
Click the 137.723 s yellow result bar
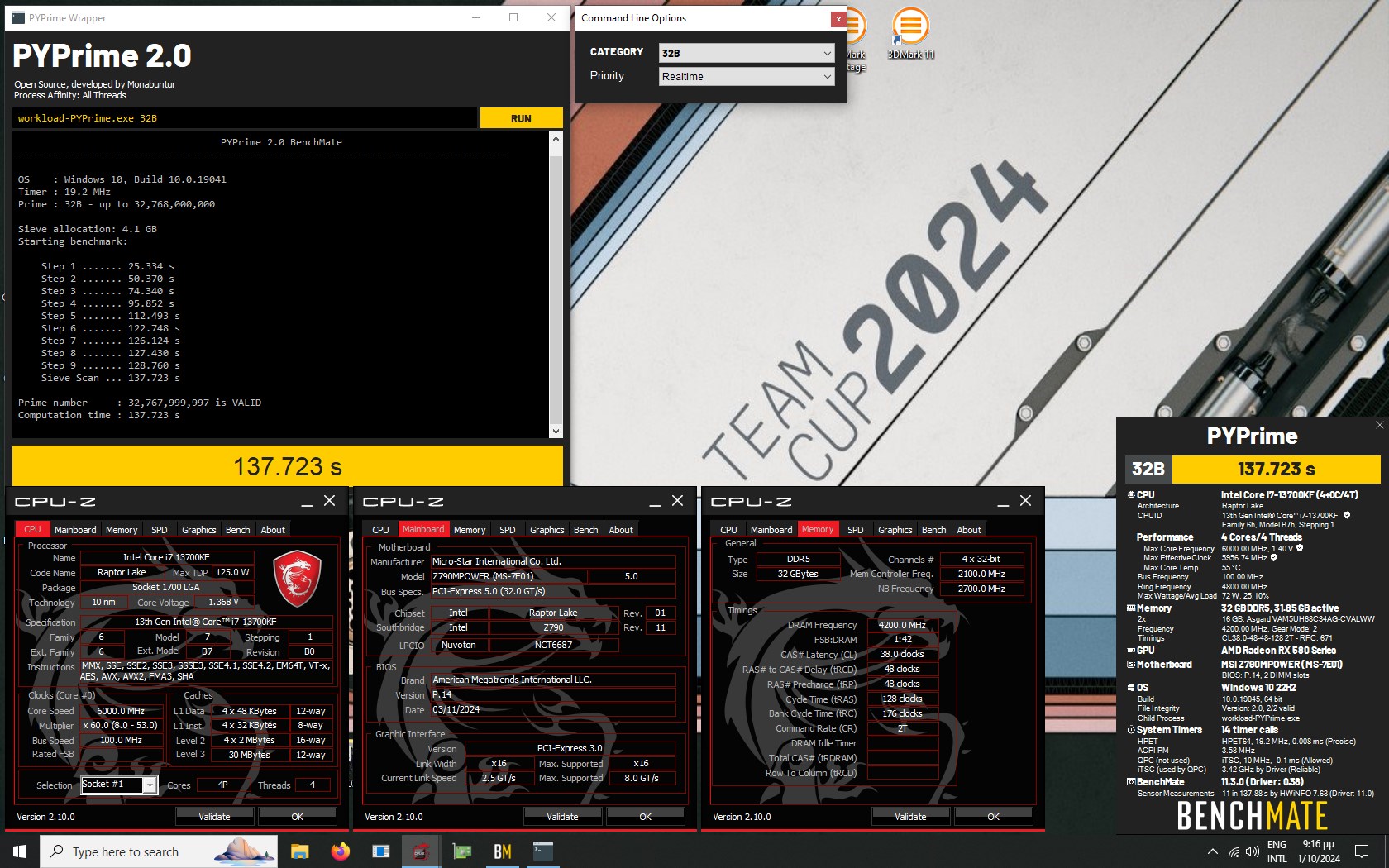click(x=288, y=466)
